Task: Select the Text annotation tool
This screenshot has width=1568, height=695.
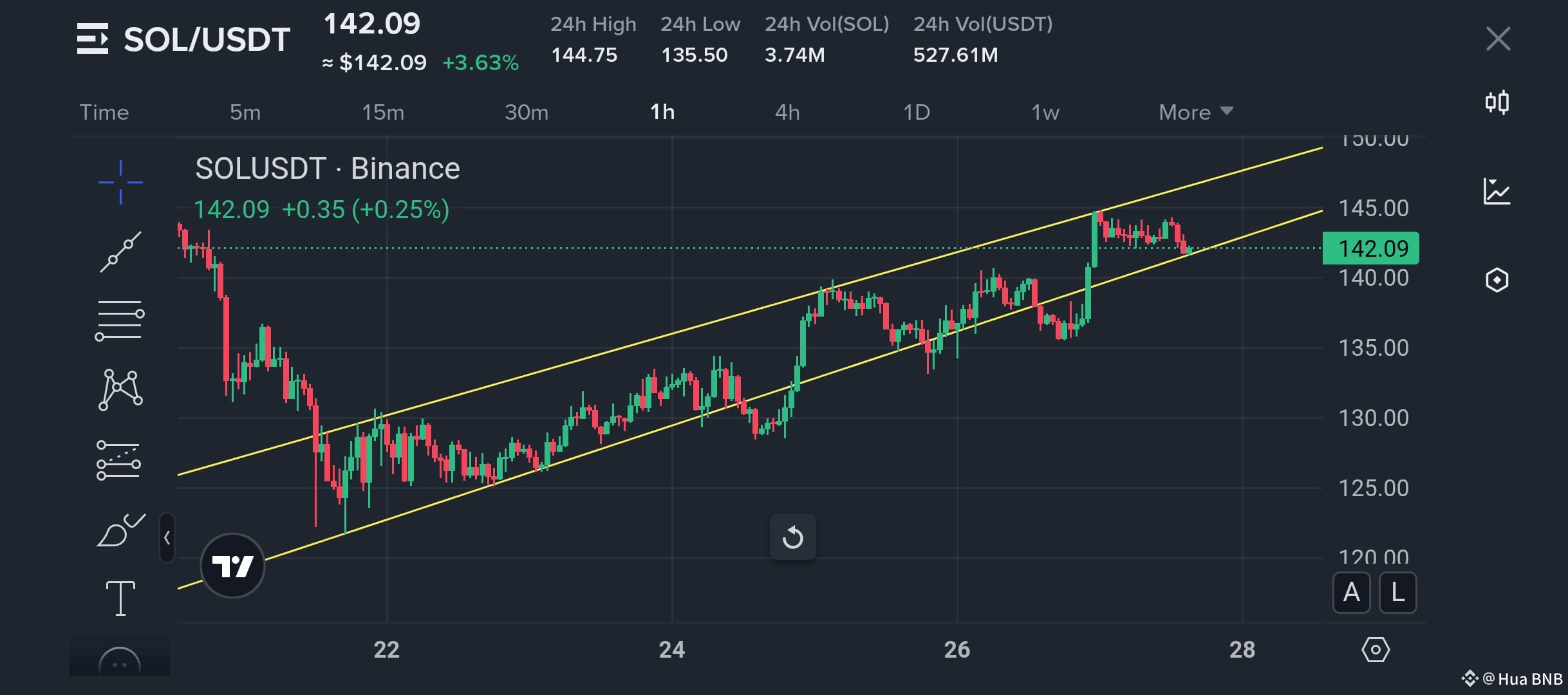Action: 120,598
